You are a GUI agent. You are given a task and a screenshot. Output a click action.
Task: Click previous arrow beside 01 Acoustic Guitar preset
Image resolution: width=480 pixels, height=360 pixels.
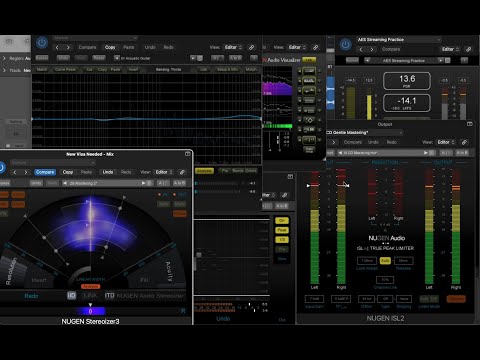click(x=116, y=58)
